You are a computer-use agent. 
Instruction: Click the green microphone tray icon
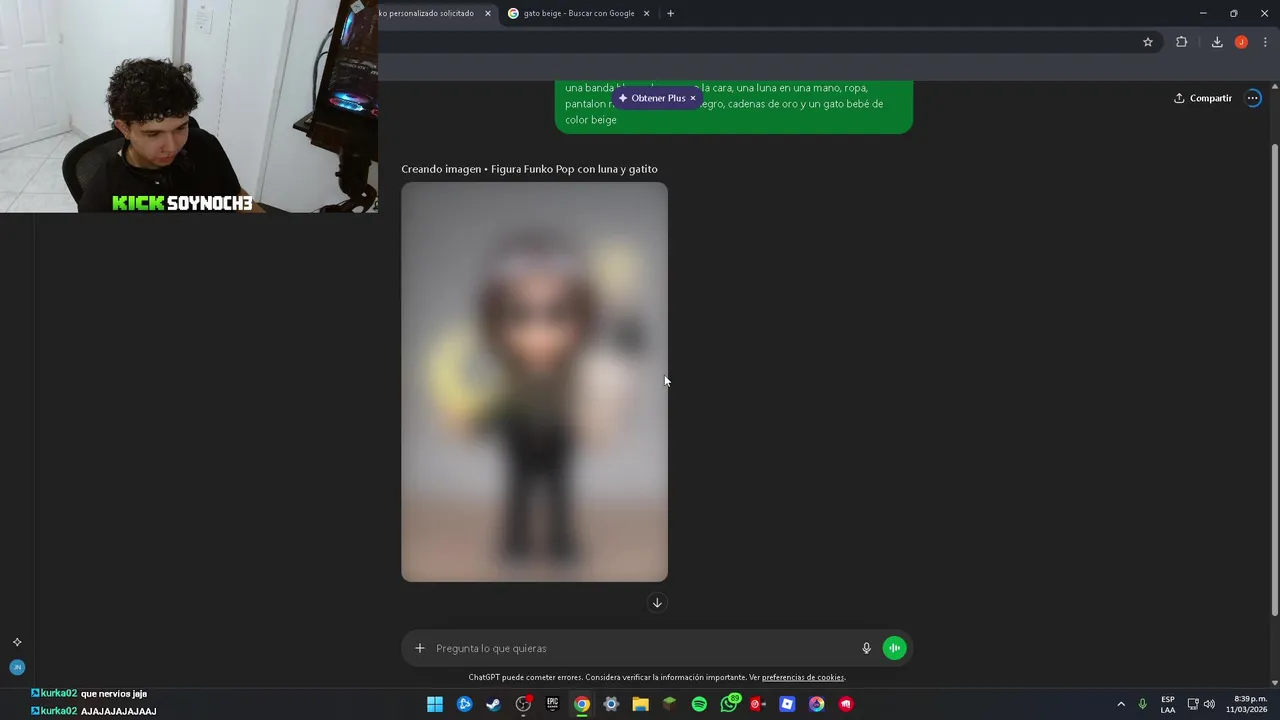[x=1142, y=704]
